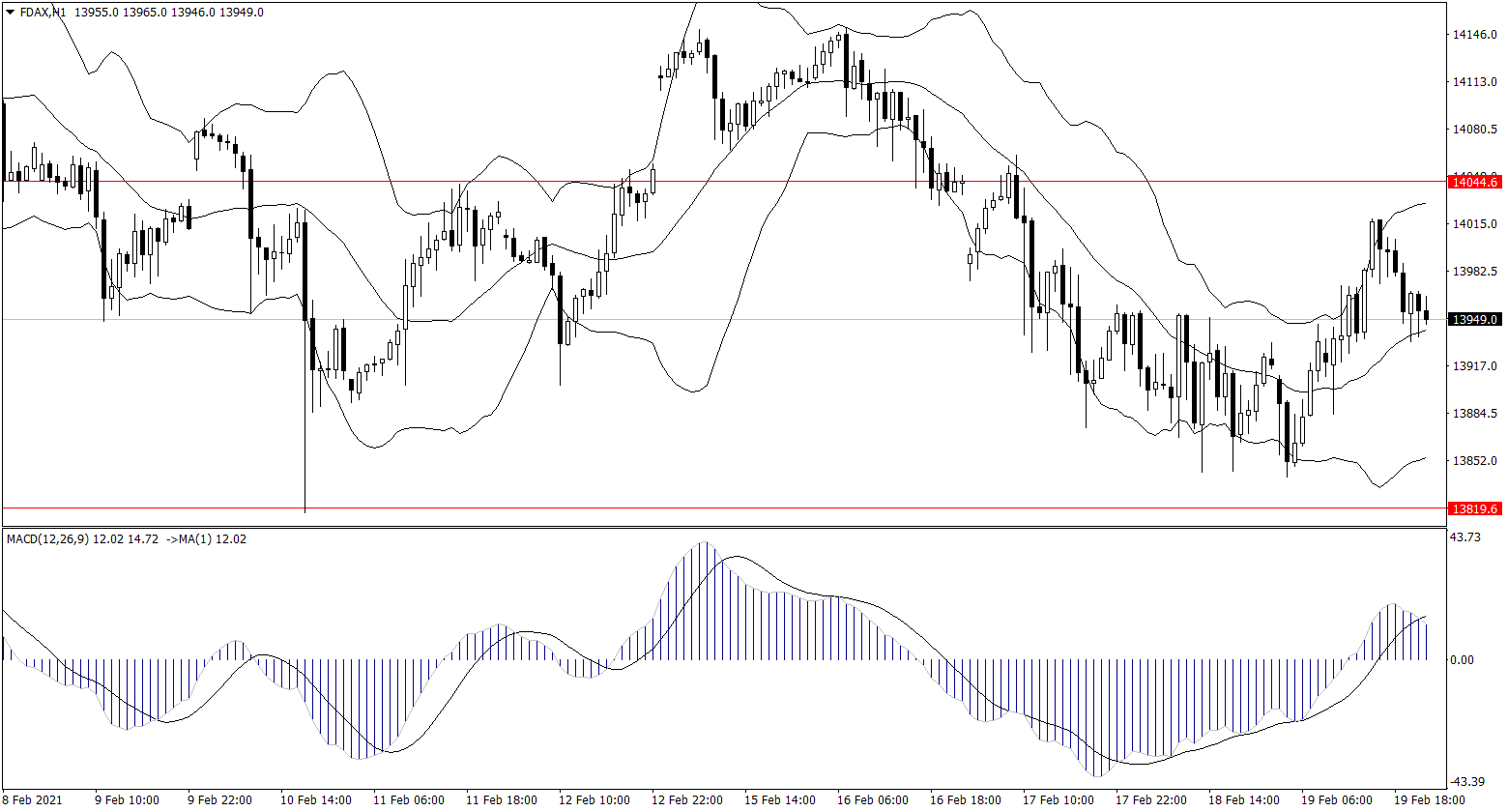Click the MACD(12,26,9) indicator label
1508x812 pixels.
tap(47, 539)
